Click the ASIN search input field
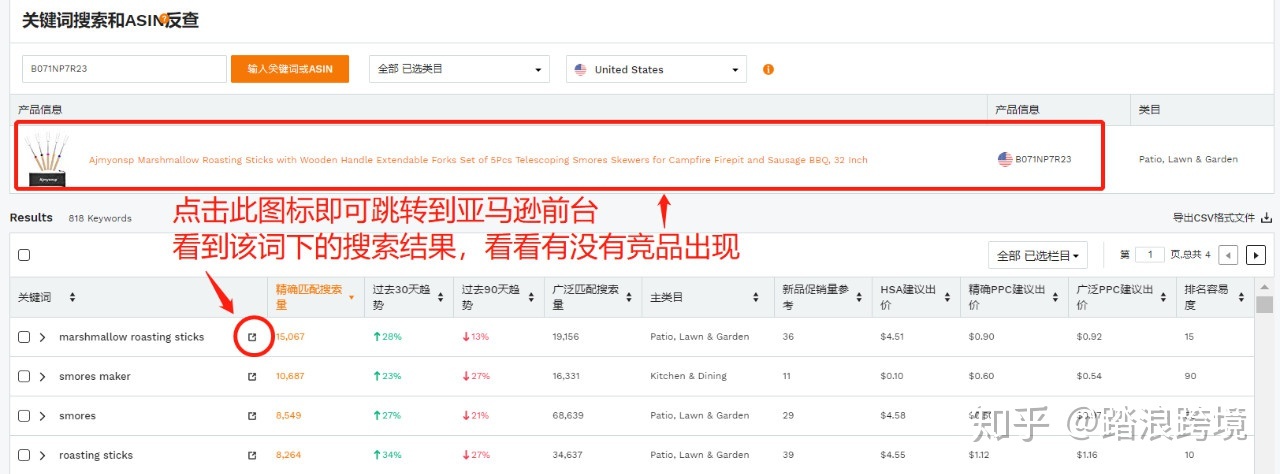Screen dimensions: 1280x474 124,69
